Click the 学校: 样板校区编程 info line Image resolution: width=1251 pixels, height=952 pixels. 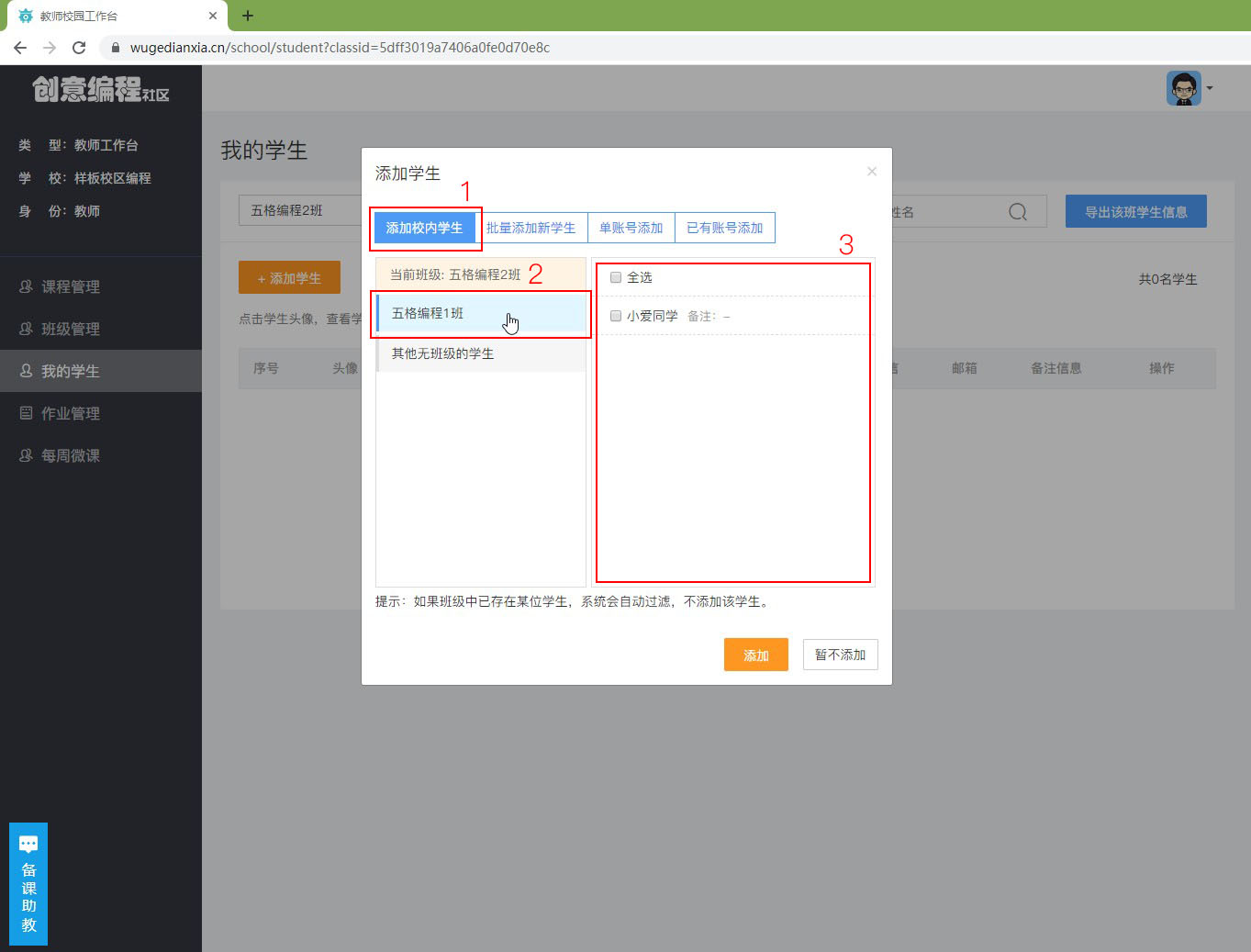84,178
